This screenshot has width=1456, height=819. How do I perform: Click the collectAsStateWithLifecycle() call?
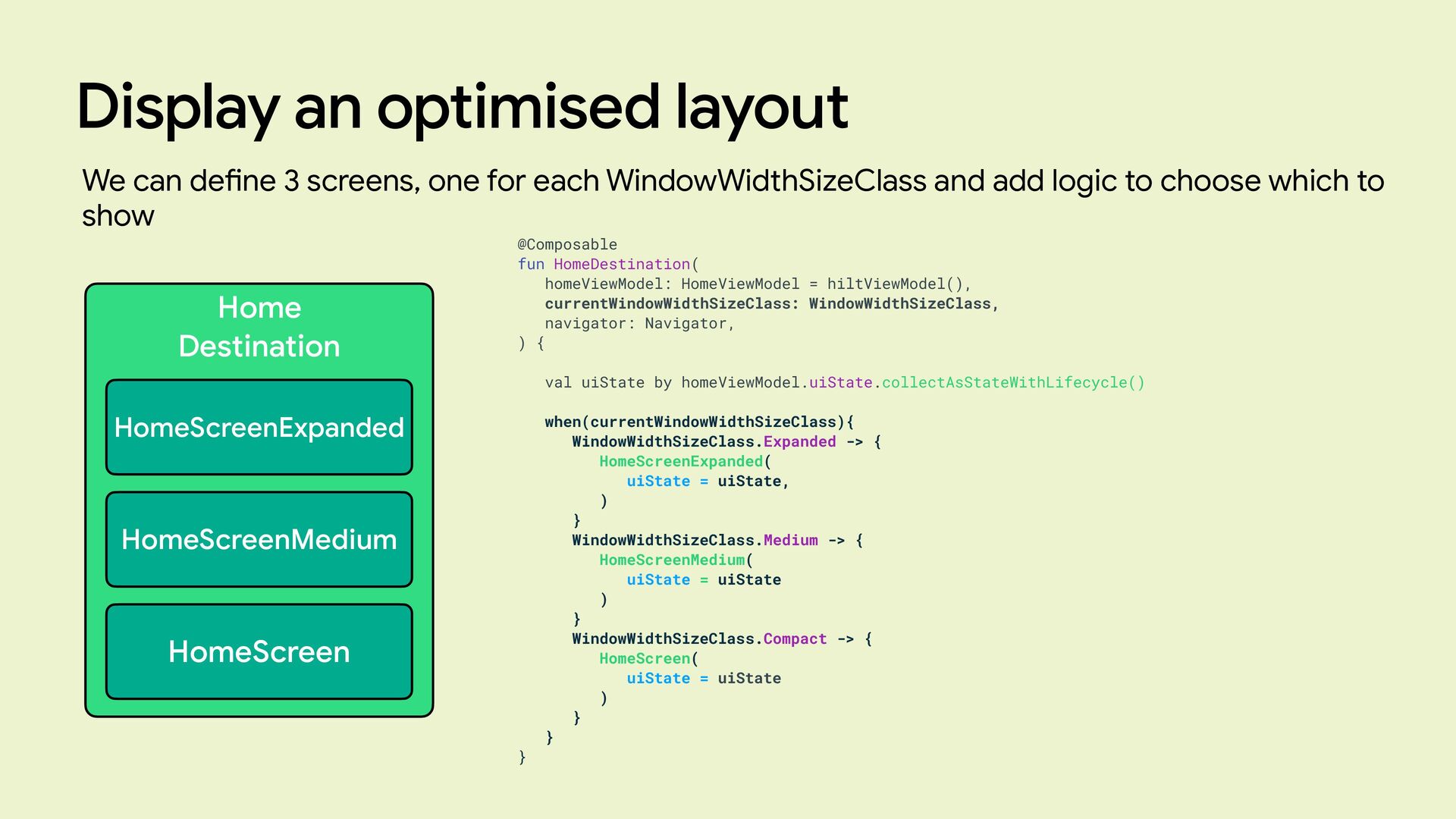[x=1012, y=382]
